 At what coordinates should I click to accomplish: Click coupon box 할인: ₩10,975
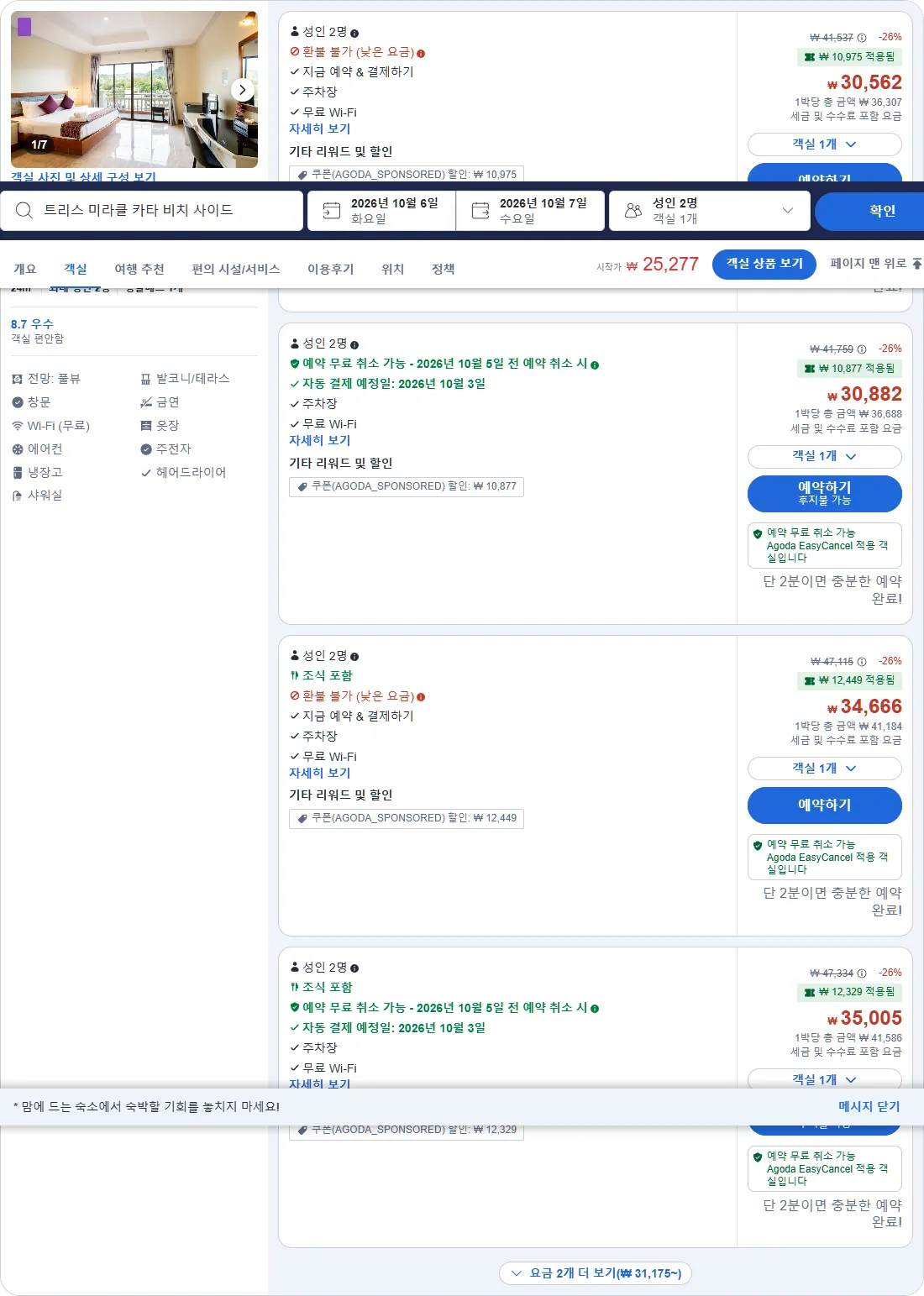[407, 174]
